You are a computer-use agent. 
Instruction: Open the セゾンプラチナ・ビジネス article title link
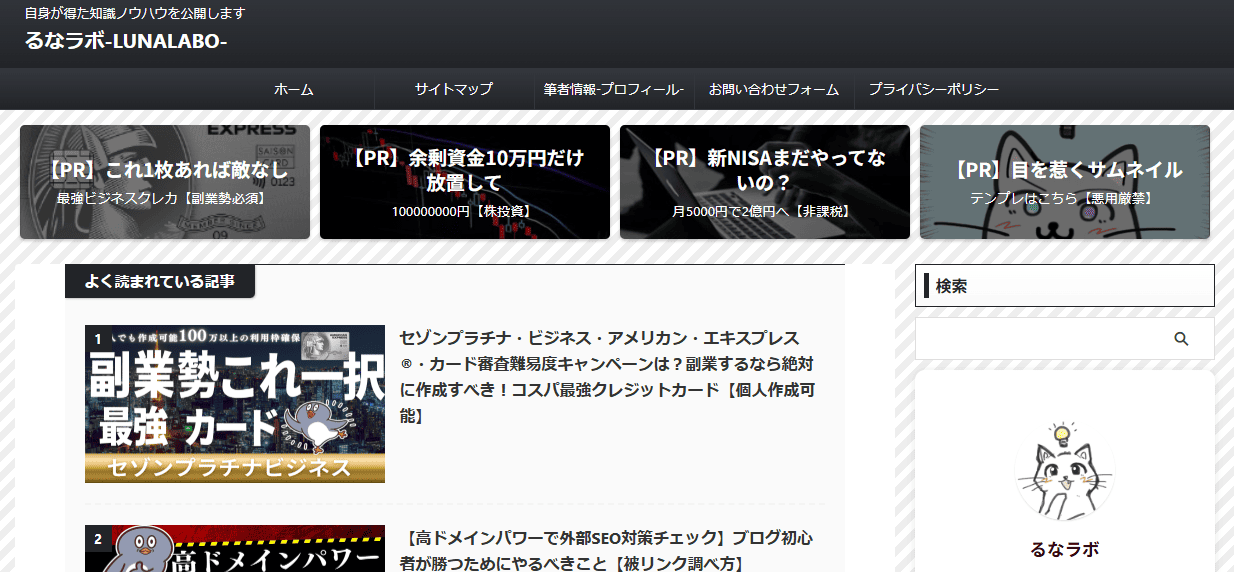606,376
